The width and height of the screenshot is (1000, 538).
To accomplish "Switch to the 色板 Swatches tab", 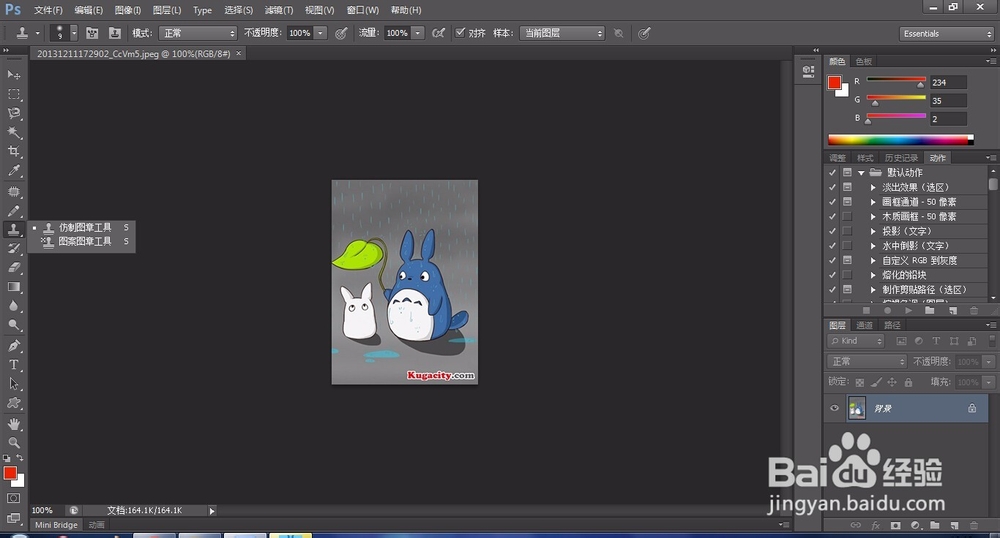I will (x=864, y=62).
